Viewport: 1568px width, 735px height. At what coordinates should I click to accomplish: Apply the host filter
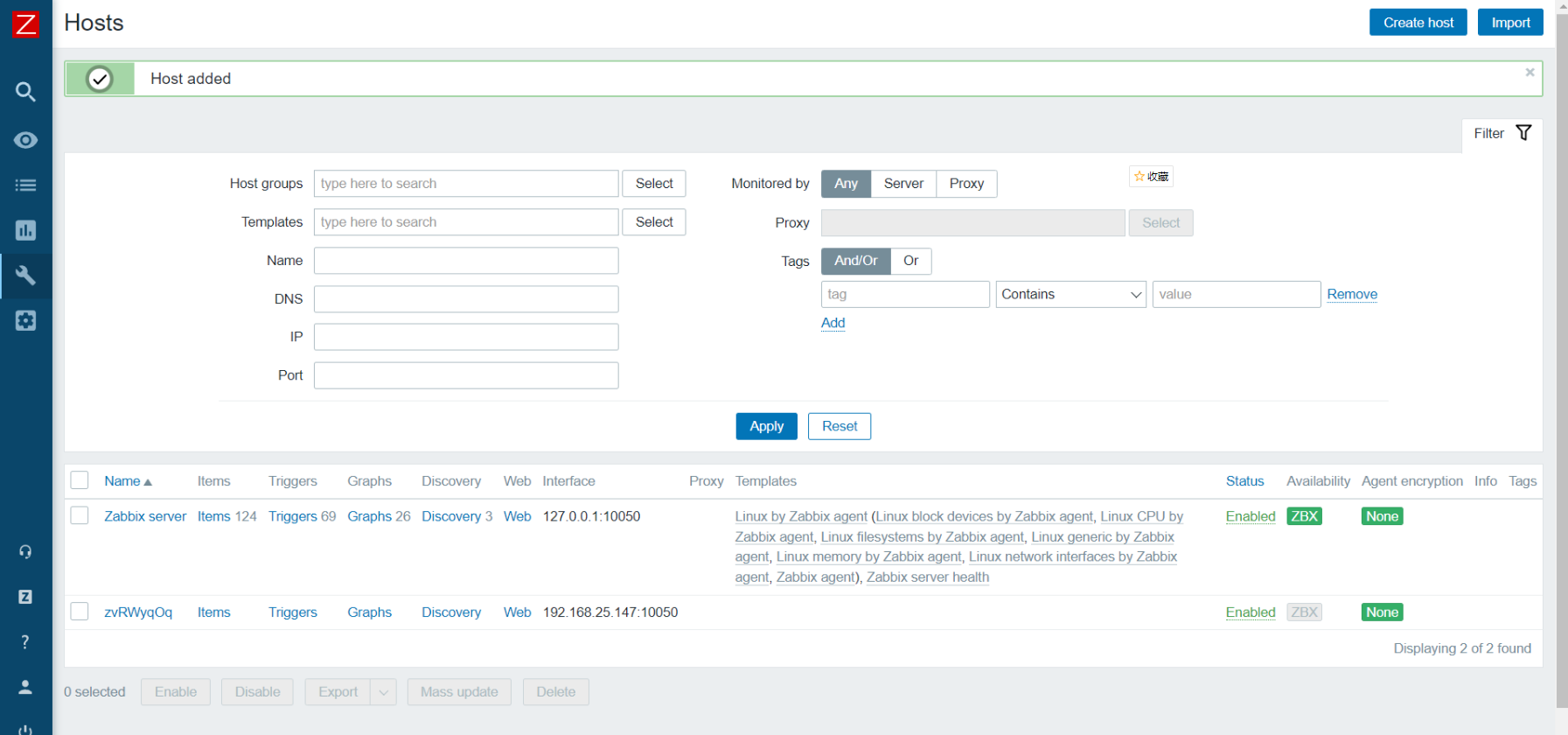(x=766, y=426)
